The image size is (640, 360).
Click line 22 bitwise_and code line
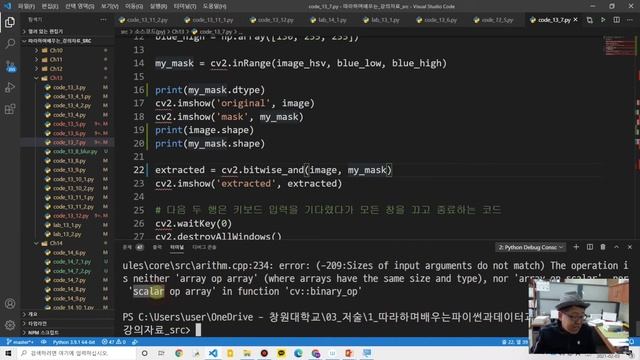click(273, 170)
